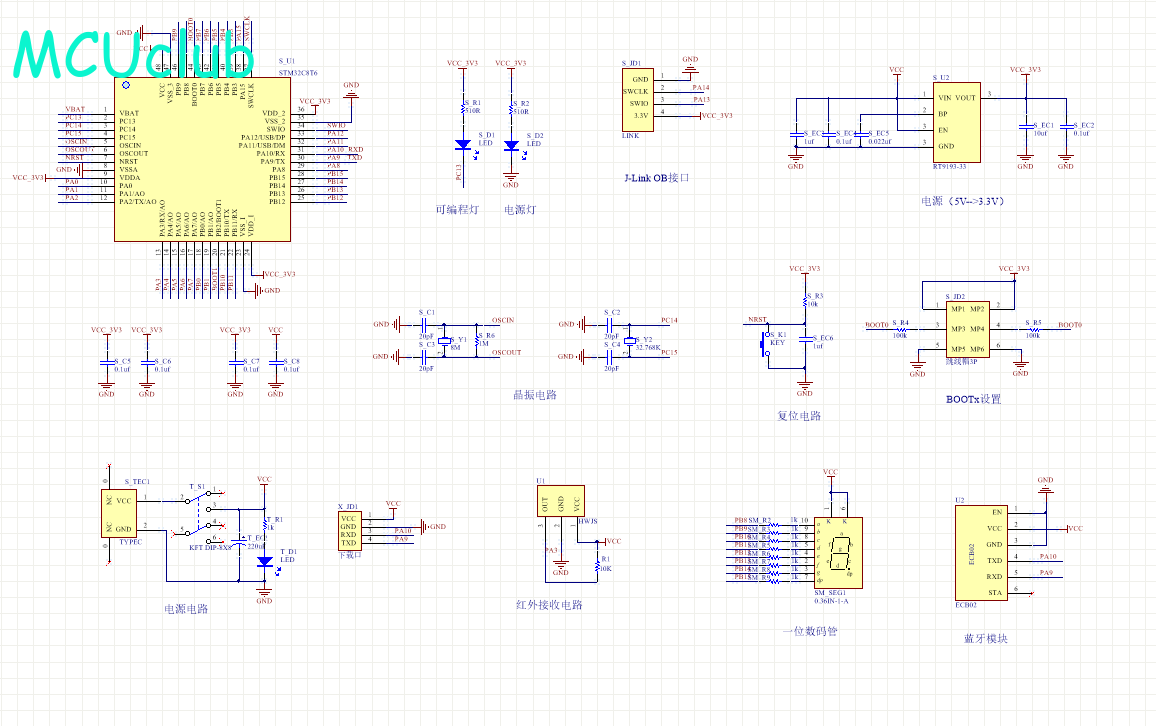1156x726 pixels.
Task: Select the S_K1 reset KEY switch symbol
Action: [x=765, y=345]
